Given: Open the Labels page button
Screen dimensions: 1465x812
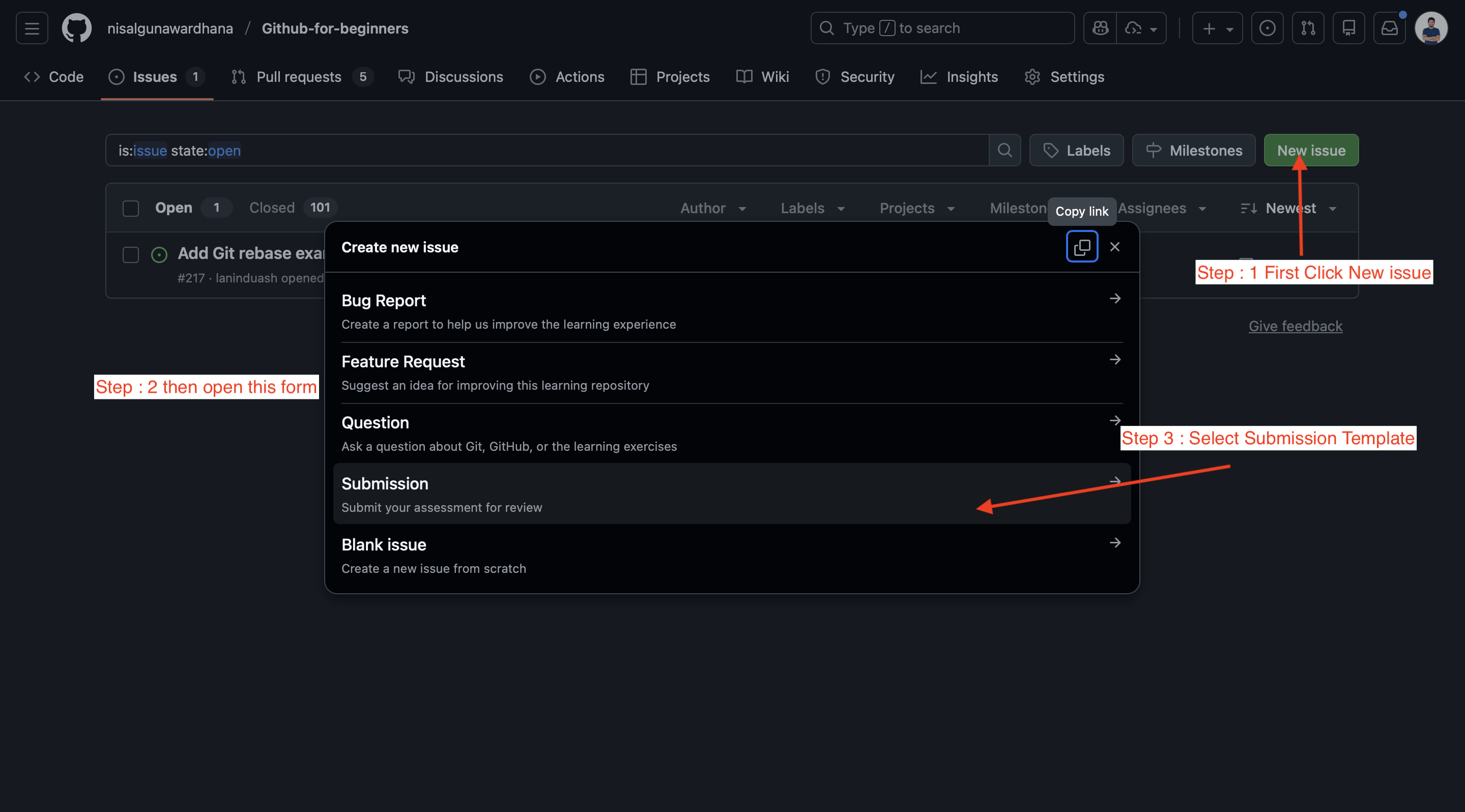Looking at the screenshot, I should (1077, 150).
